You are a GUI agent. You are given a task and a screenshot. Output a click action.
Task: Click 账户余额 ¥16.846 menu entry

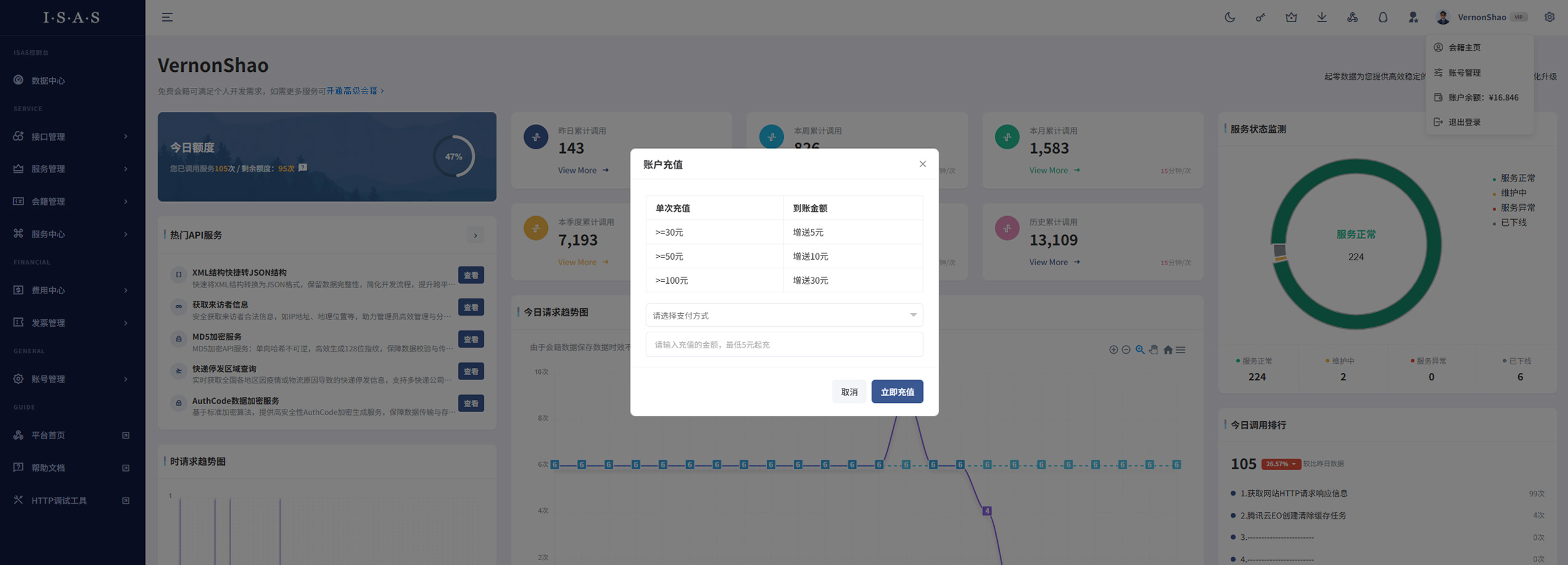1480,97
